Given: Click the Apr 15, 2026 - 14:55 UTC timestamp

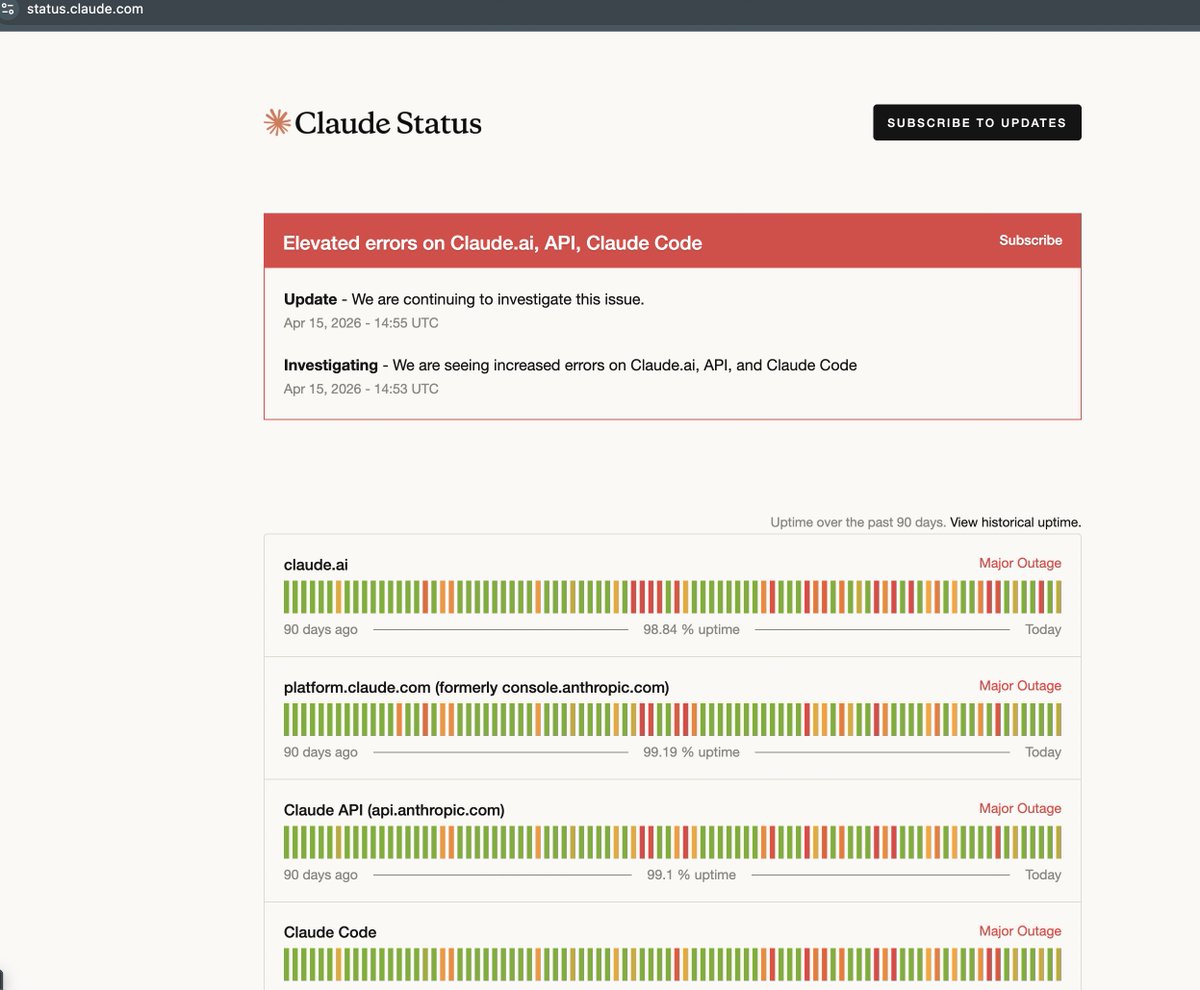Looking at the screenshot, I should click(361, 323).
